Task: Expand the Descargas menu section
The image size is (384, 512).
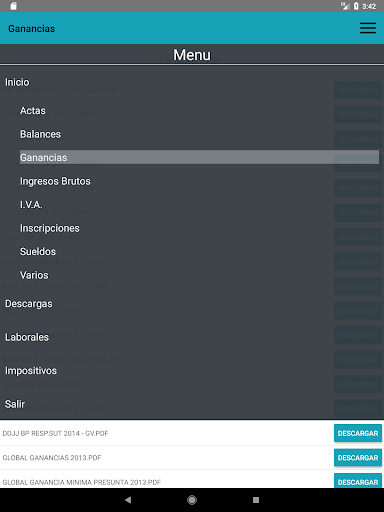Action: tap(29, 304)
